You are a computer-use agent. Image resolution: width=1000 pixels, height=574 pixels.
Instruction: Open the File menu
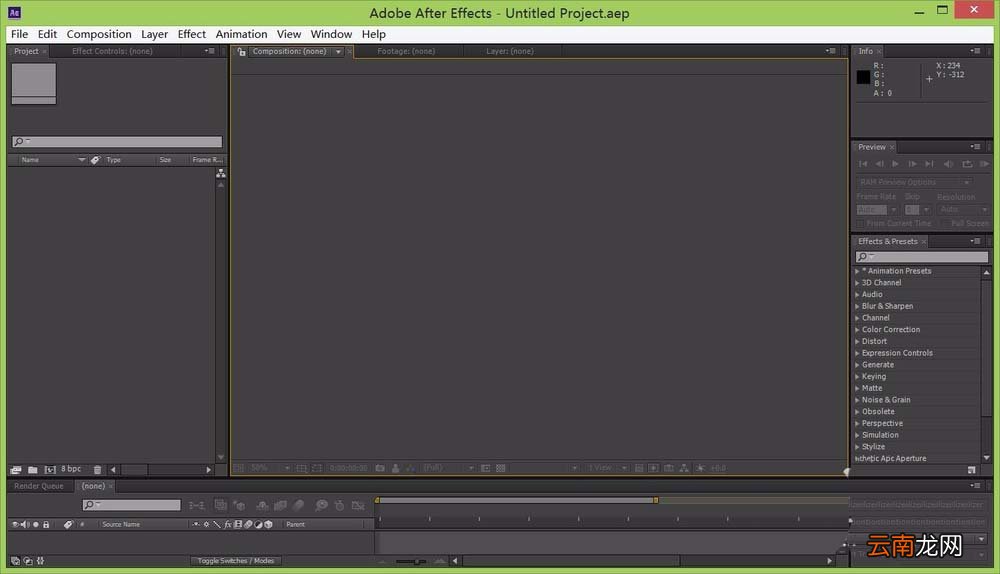point(19,34)
